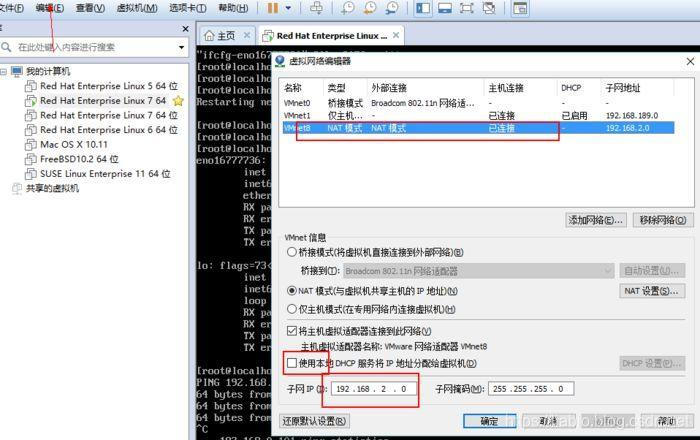This screenshot has height=440, width=700.
Task: Open dropdown arrow next to pause button
Action: (288, 8)
